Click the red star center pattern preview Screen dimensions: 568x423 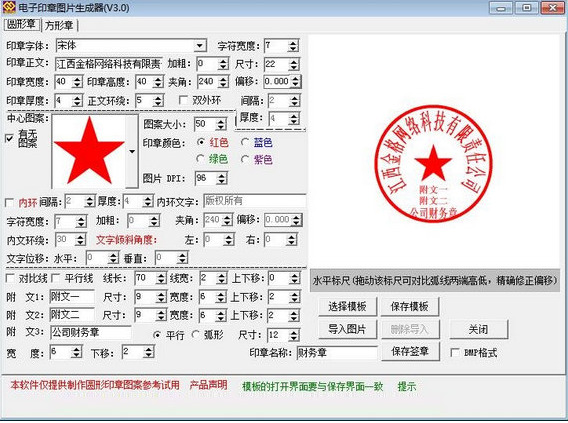click(89, 151)
